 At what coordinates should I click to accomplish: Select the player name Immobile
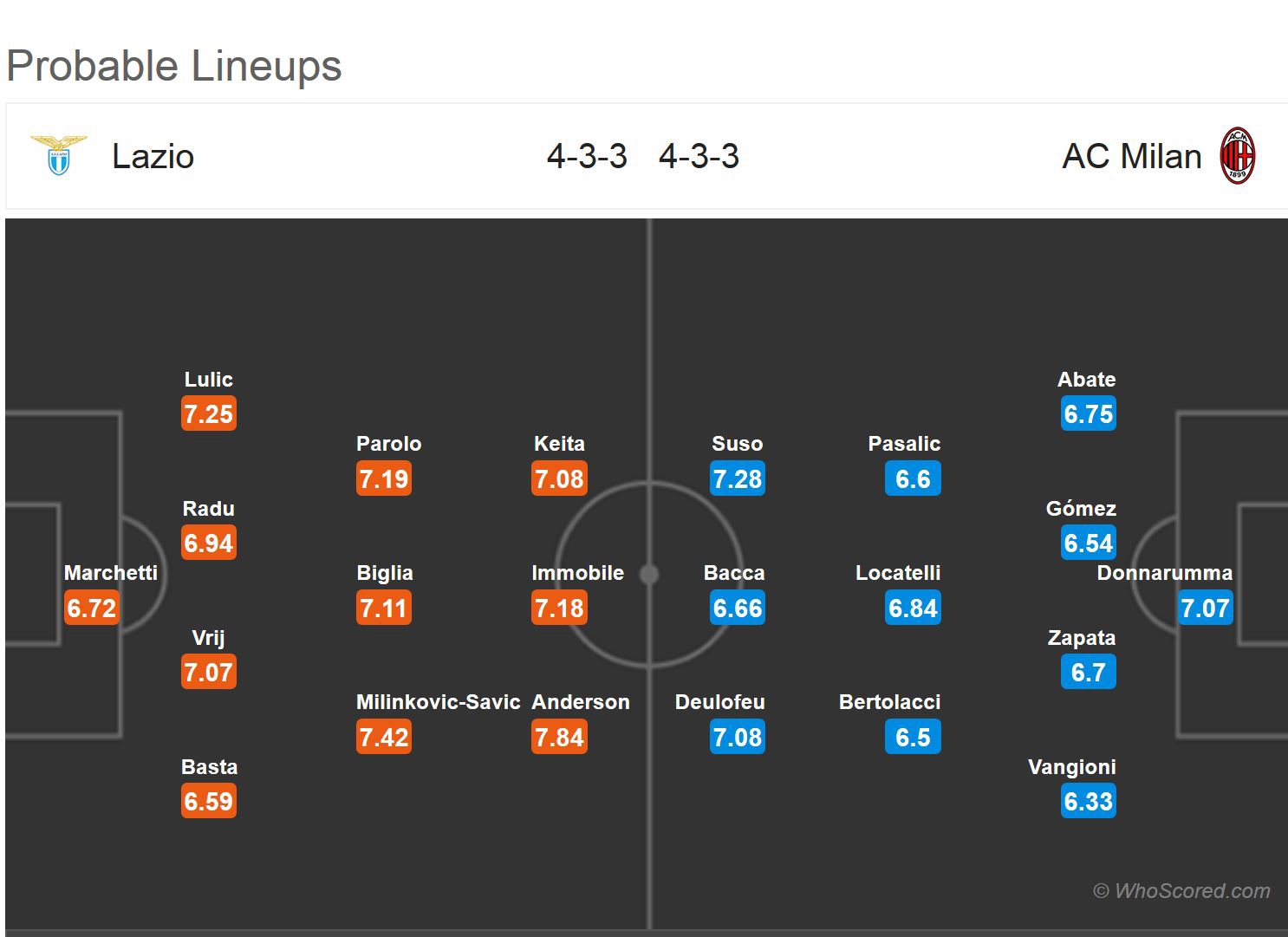point(577,573)
